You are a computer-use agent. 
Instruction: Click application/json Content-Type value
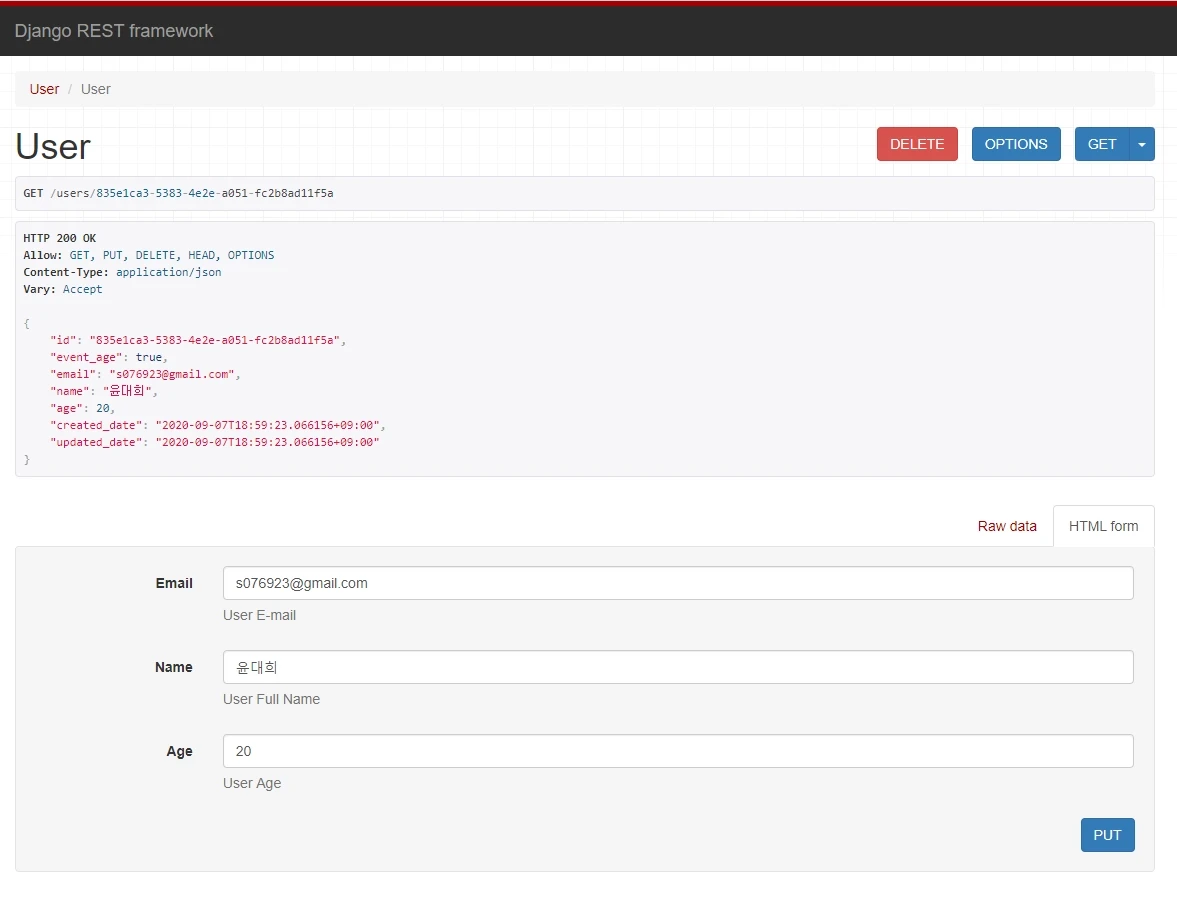(168, 272)
